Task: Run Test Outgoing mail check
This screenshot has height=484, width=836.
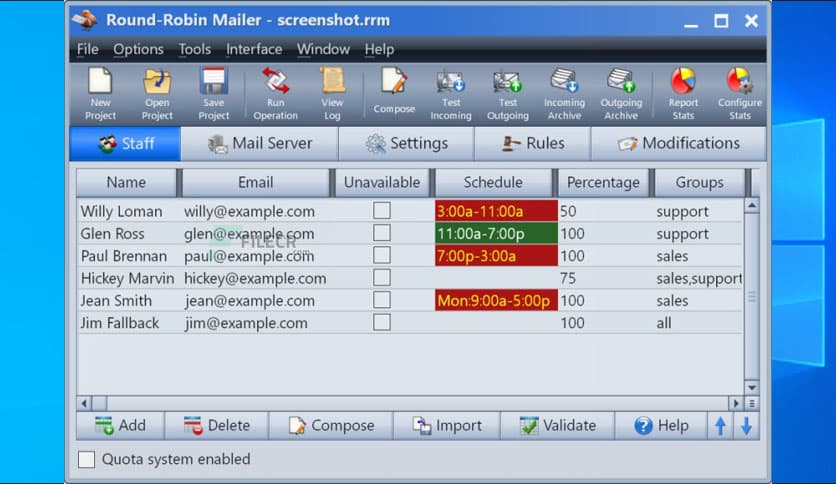Action: 508,94
